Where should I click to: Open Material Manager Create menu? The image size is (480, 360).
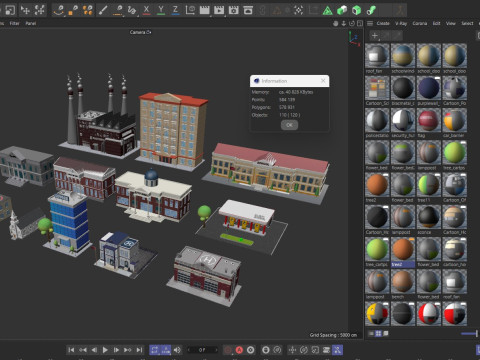(x=383, y=23)
